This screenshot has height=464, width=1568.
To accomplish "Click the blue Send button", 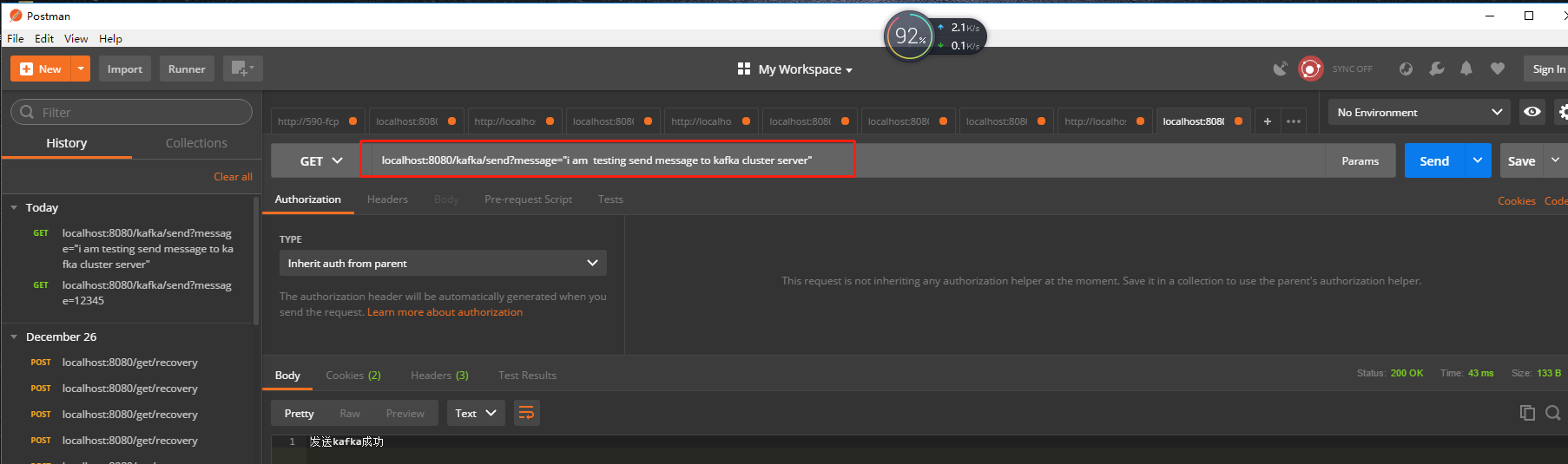I will 1434,160.
